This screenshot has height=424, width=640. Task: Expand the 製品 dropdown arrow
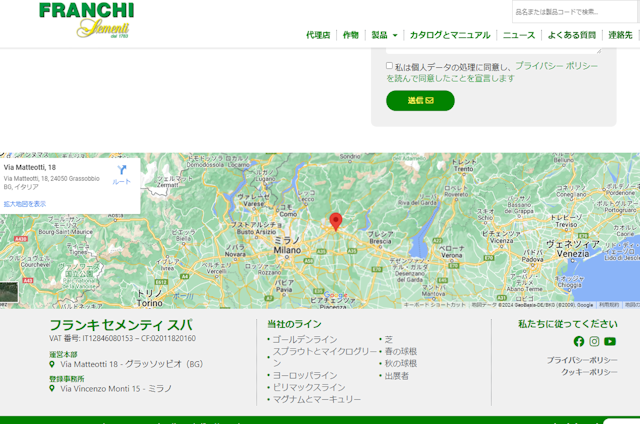coord(395,36)
